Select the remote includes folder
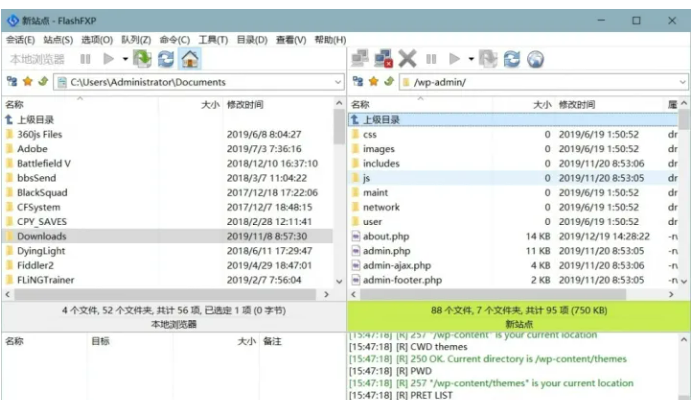 click(x=513, y=163)
